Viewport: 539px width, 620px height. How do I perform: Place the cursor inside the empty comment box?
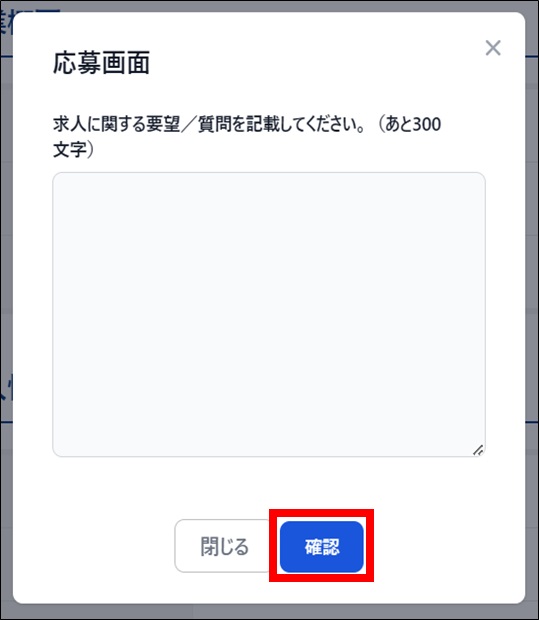click(x=269, y=314)
